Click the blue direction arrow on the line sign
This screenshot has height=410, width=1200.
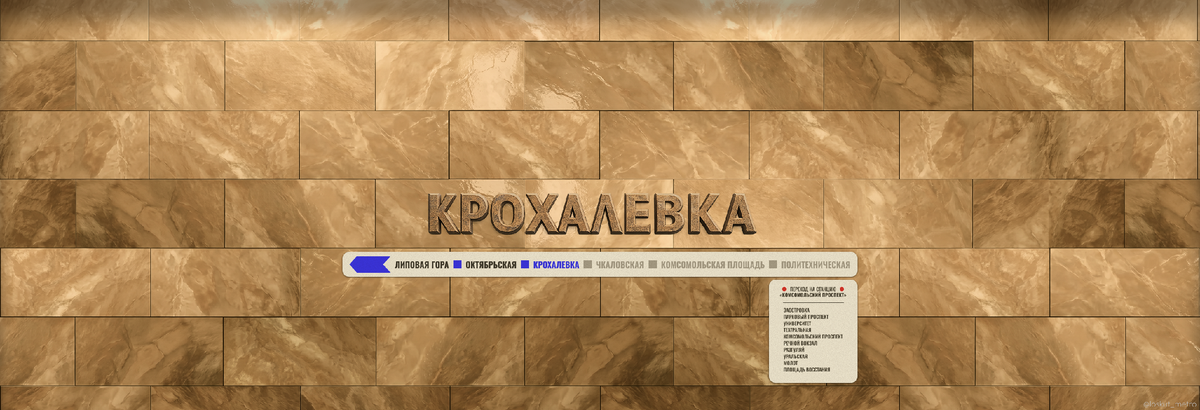pos(370,264)
